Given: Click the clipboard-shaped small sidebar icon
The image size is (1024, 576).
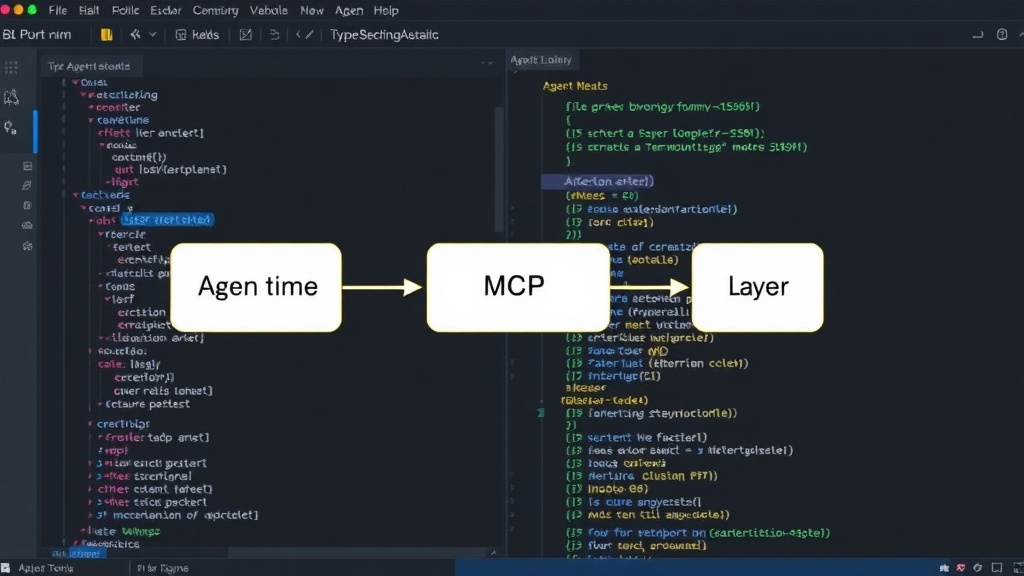Looking at the screenshot, I should pyautogui.click(x=27, y=205).
